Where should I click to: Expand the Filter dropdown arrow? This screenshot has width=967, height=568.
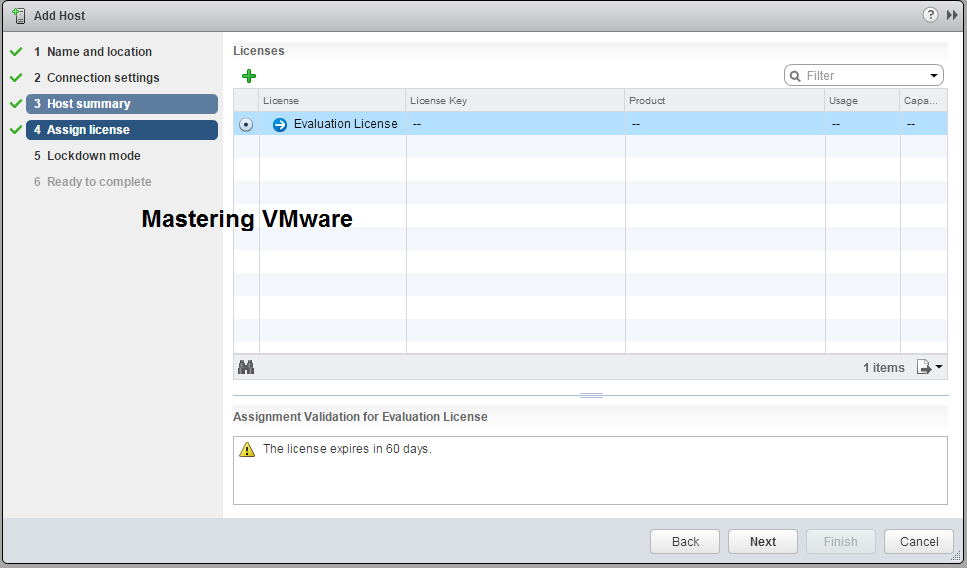pyautogui.click(x=934, y=76)
